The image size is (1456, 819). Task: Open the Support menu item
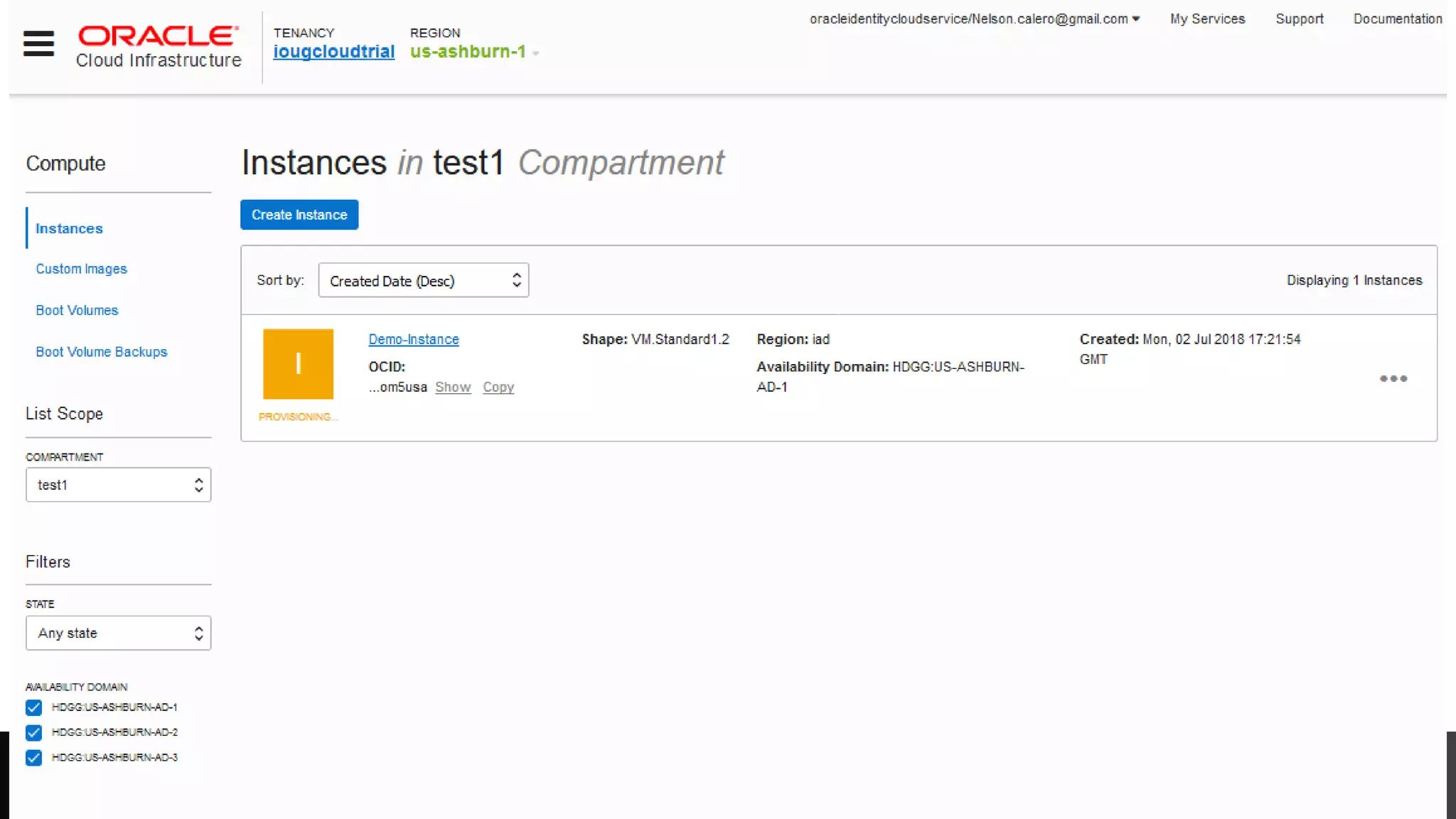coord(1299,19)
